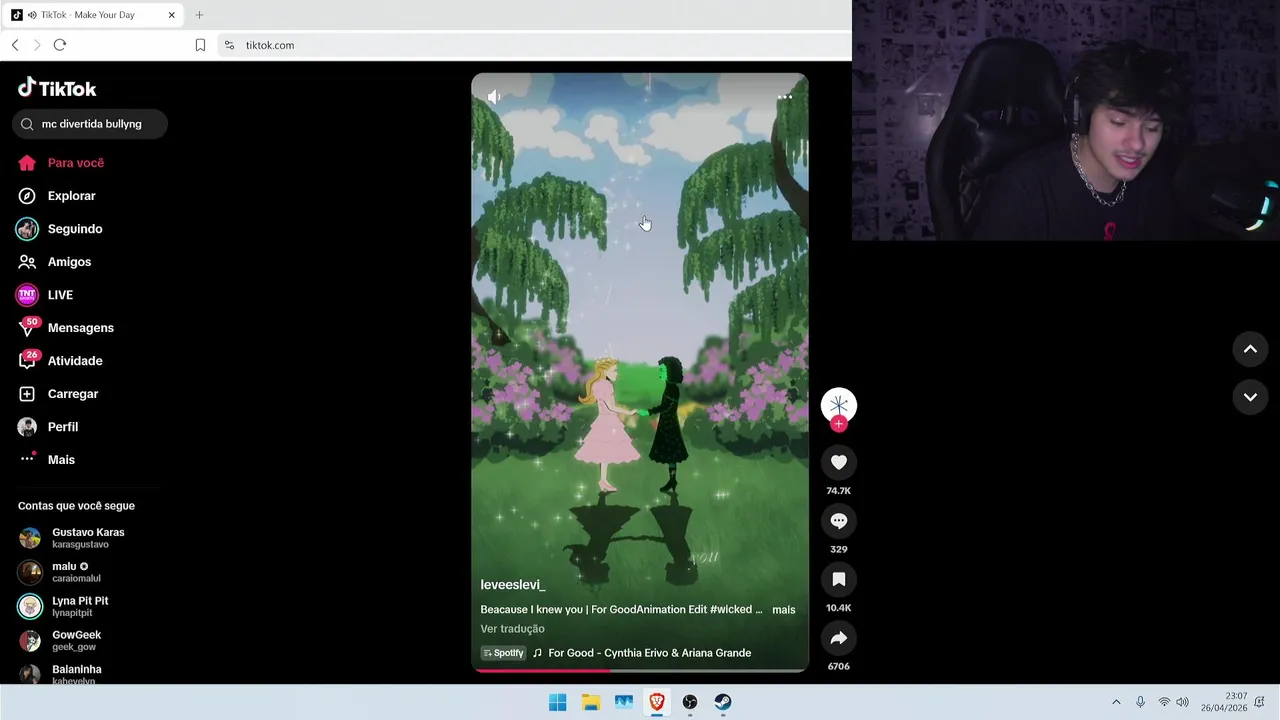The width and height of the screenshot is (1280, 720).
Task: Click the activity icon with badge 26
Action: pyautogui.click(x=28, y=360)
